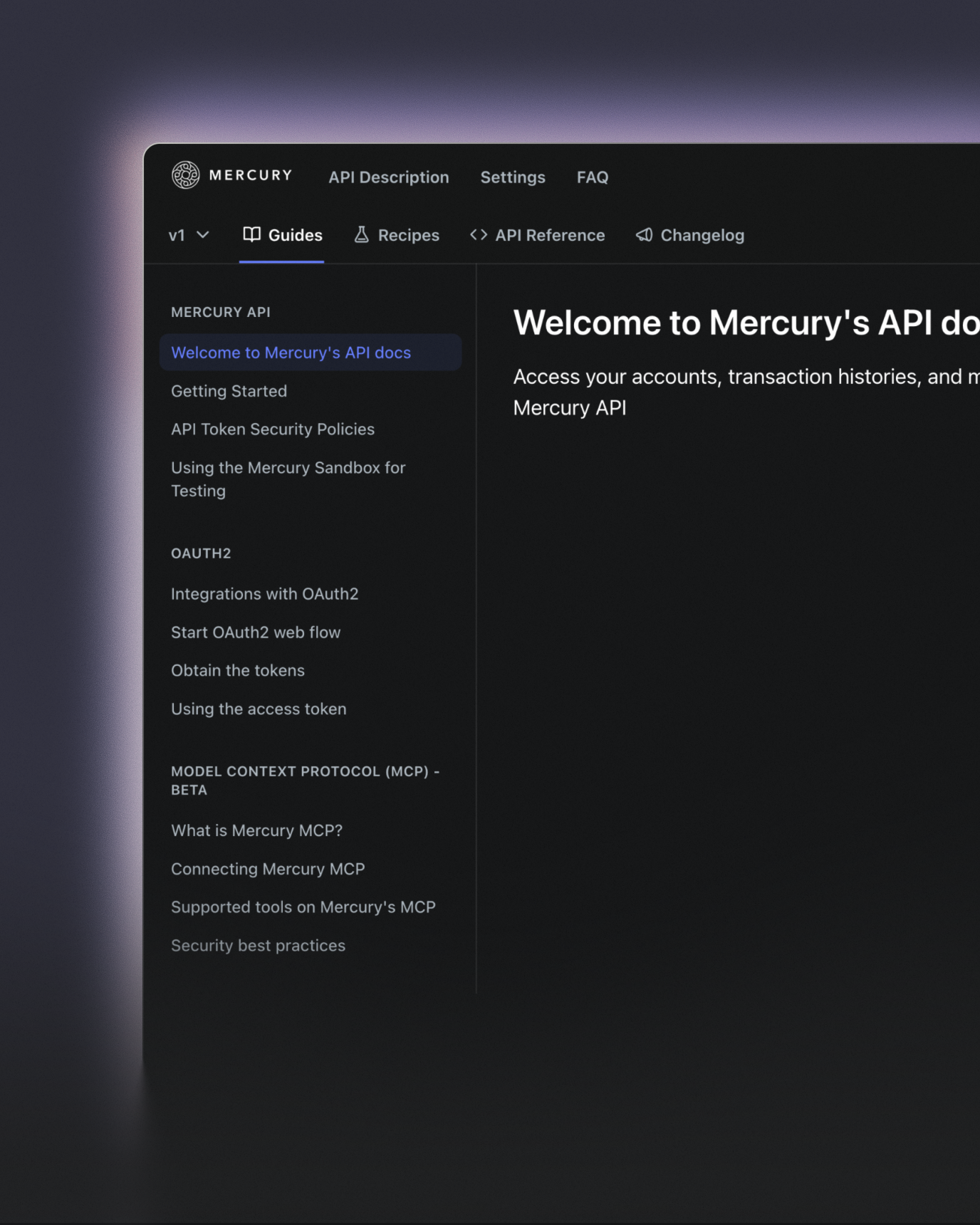Open the Getting Started guide

click(229, 391)
